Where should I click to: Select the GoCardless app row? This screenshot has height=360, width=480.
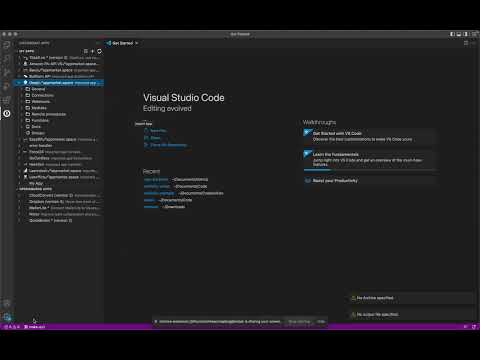[60, 158]
